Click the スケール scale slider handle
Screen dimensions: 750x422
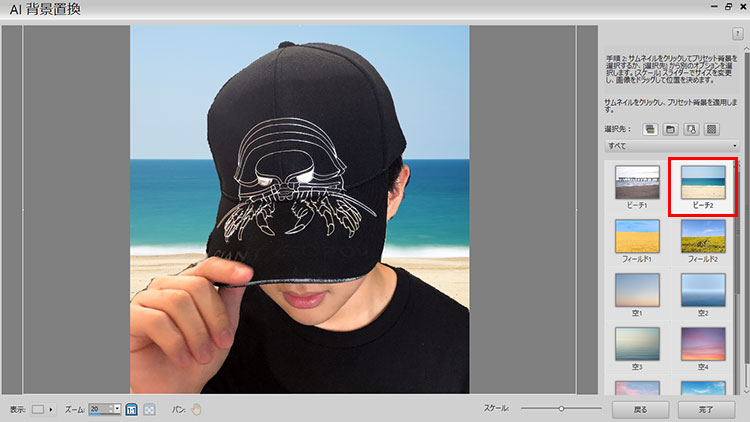(562, 409)
